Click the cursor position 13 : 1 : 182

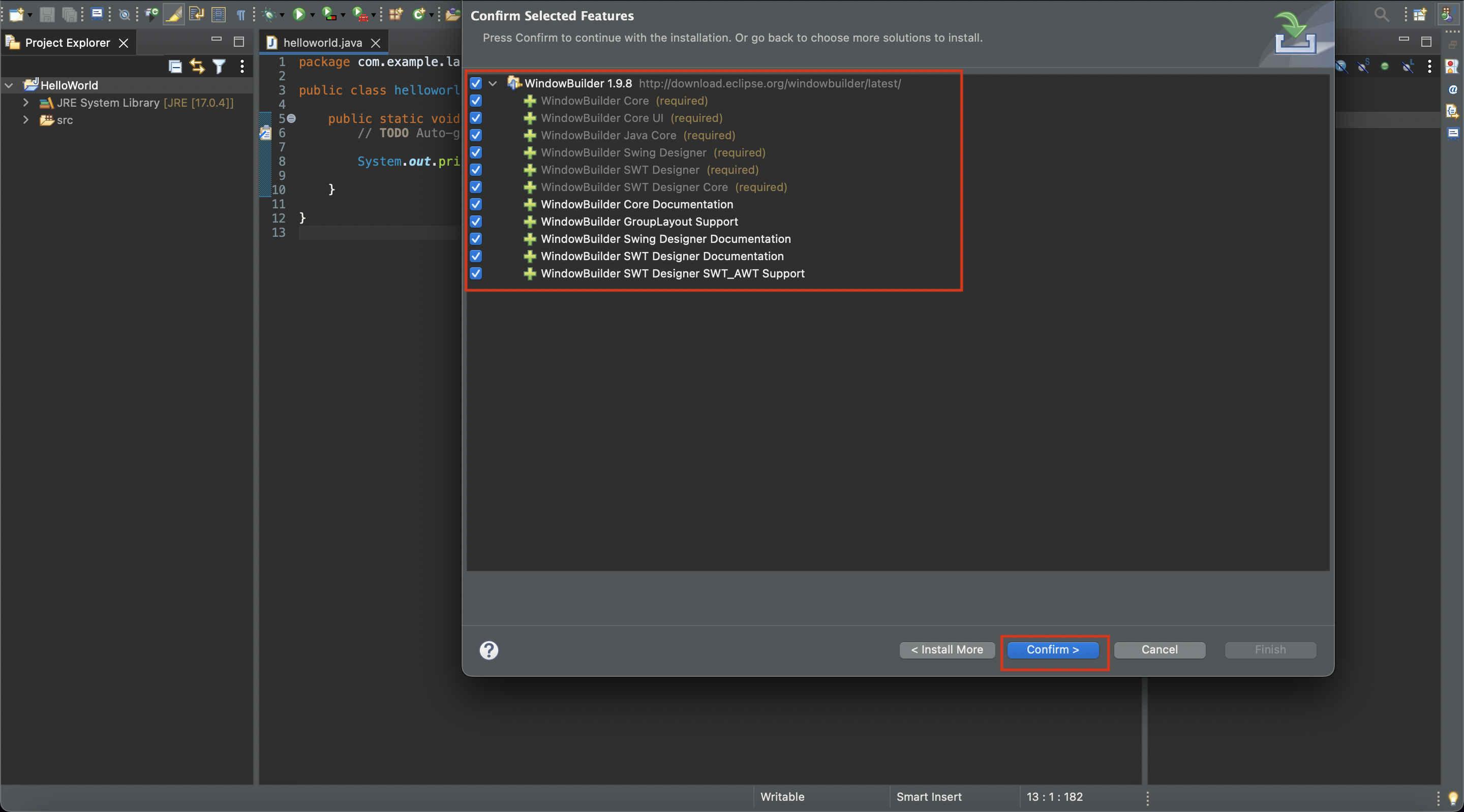(x=1054, y=797)
